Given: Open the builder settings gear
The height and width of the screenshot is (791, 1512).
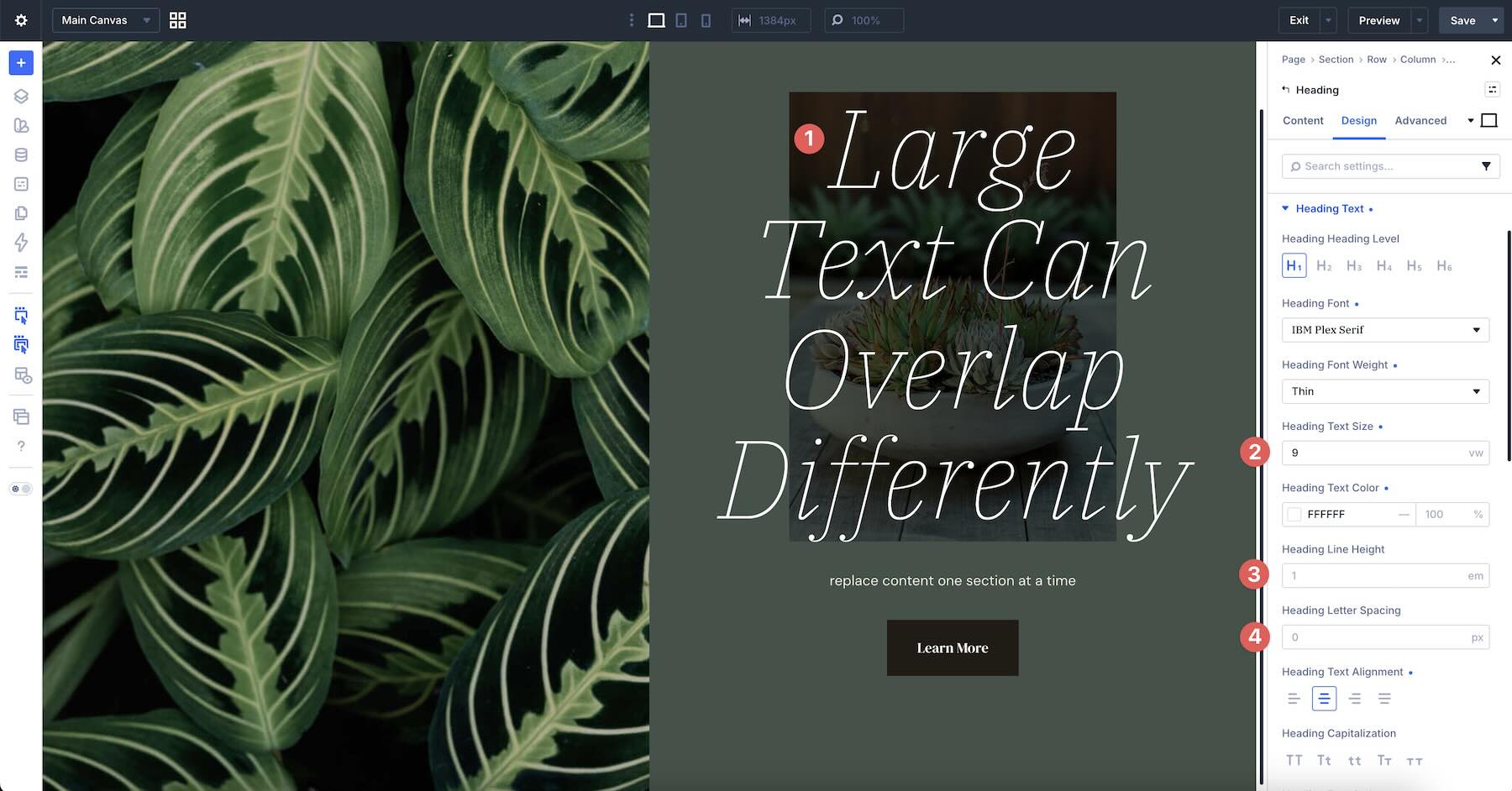Looking at the screenshot, I should point(21,20).
